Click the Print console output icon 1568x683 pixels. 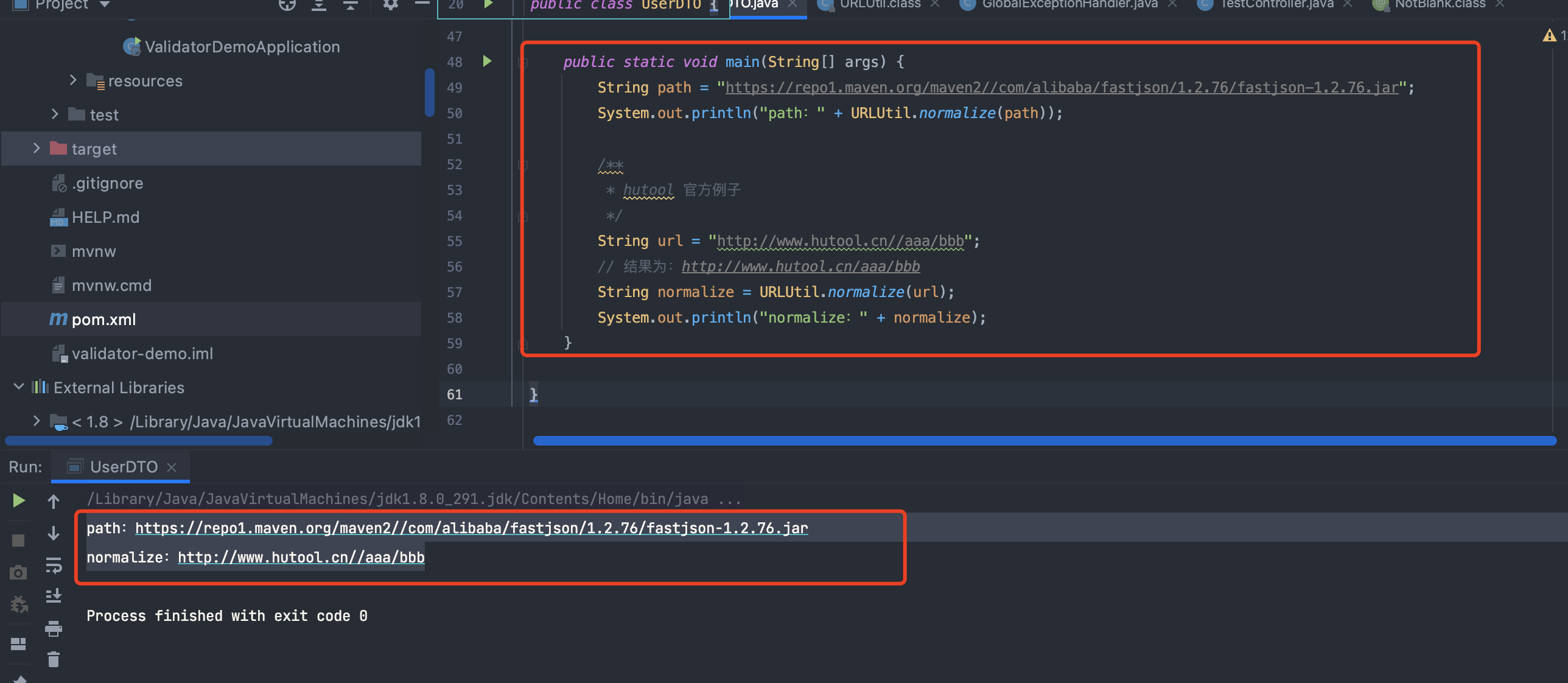pyautogui.click(x=54, y=628)
